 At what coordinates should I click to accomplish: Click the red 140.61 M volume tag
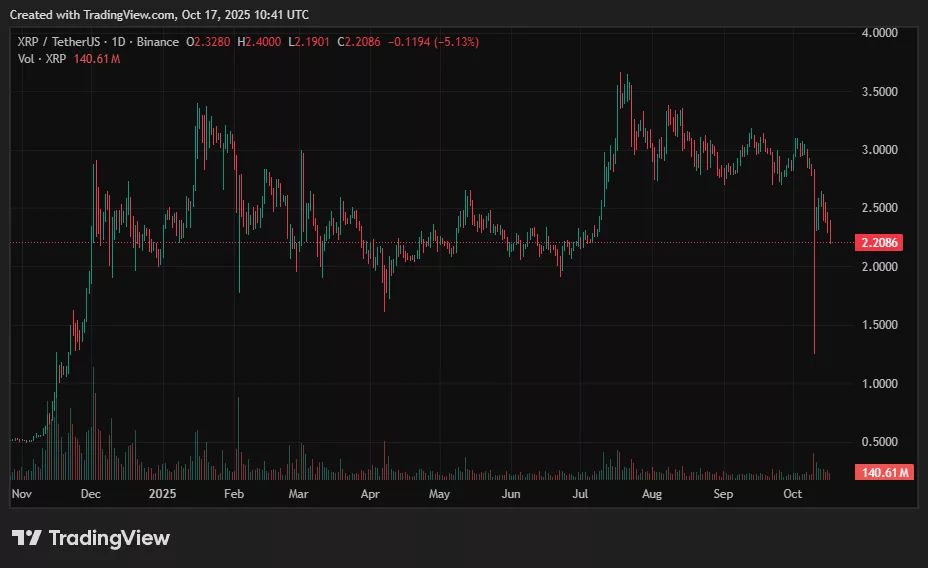[x=883, y=472]
